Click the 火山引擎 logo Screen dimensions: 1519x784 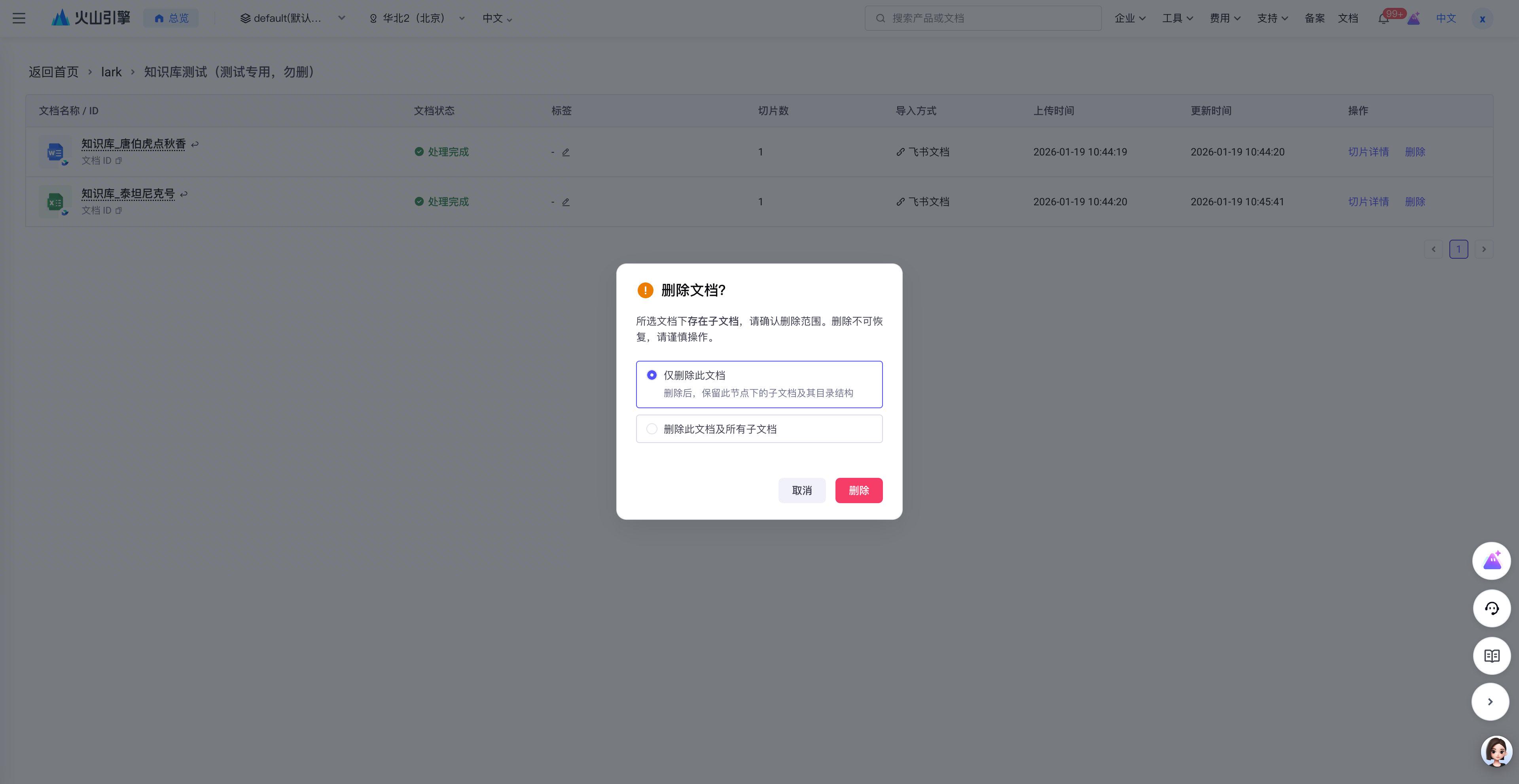pos(91,18)
